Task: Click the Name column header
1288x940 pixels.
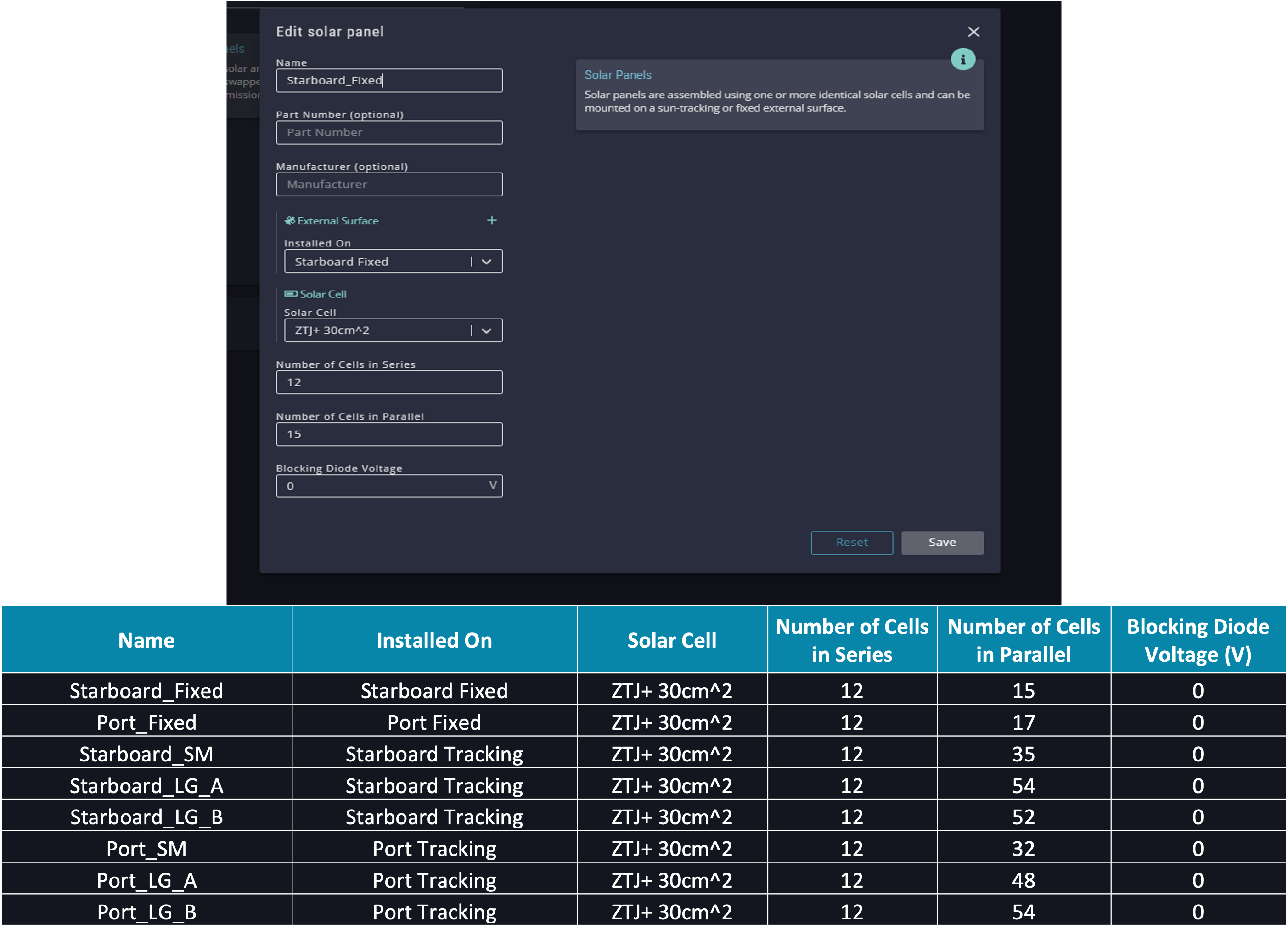Action: coord(147,640)
